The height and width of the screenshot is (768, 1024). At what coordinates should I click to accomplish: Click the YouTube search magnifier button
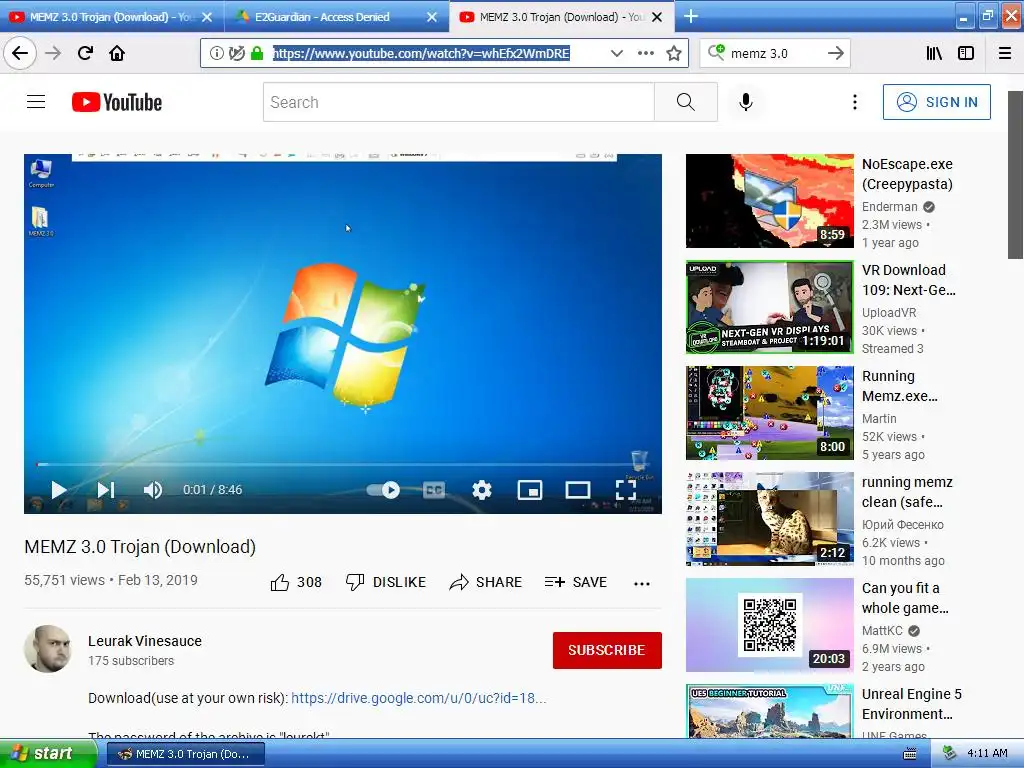[x=686, y=102]
